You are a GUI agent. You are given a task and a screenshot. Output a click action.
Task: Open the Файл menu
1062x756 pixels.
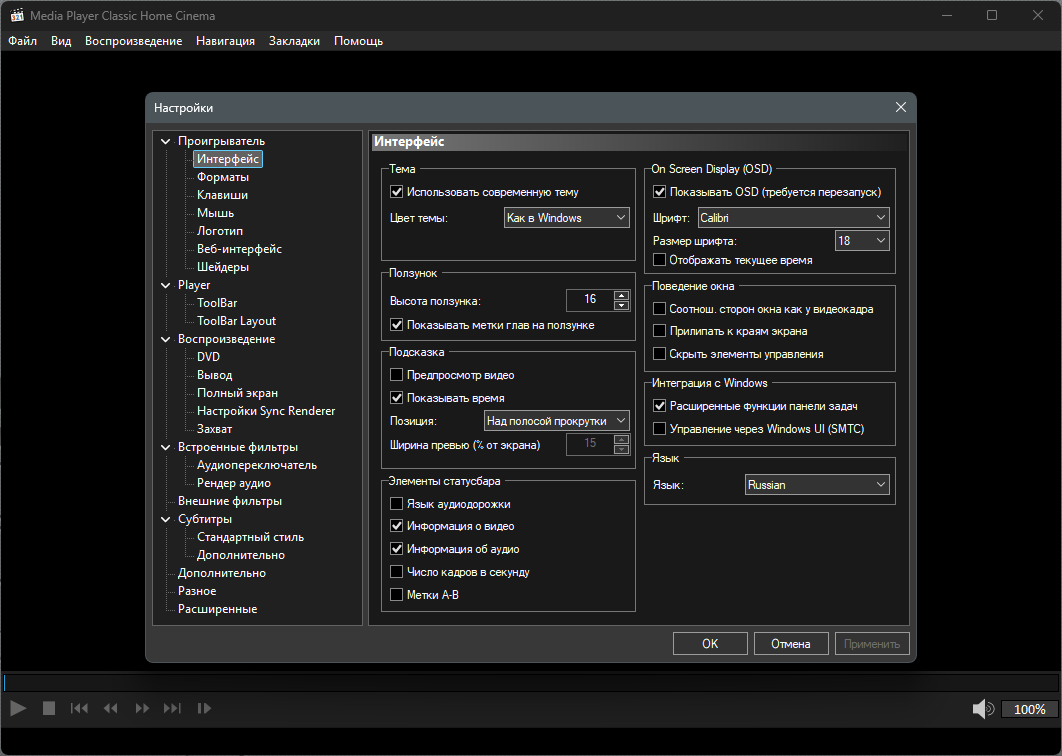point(22,41)
